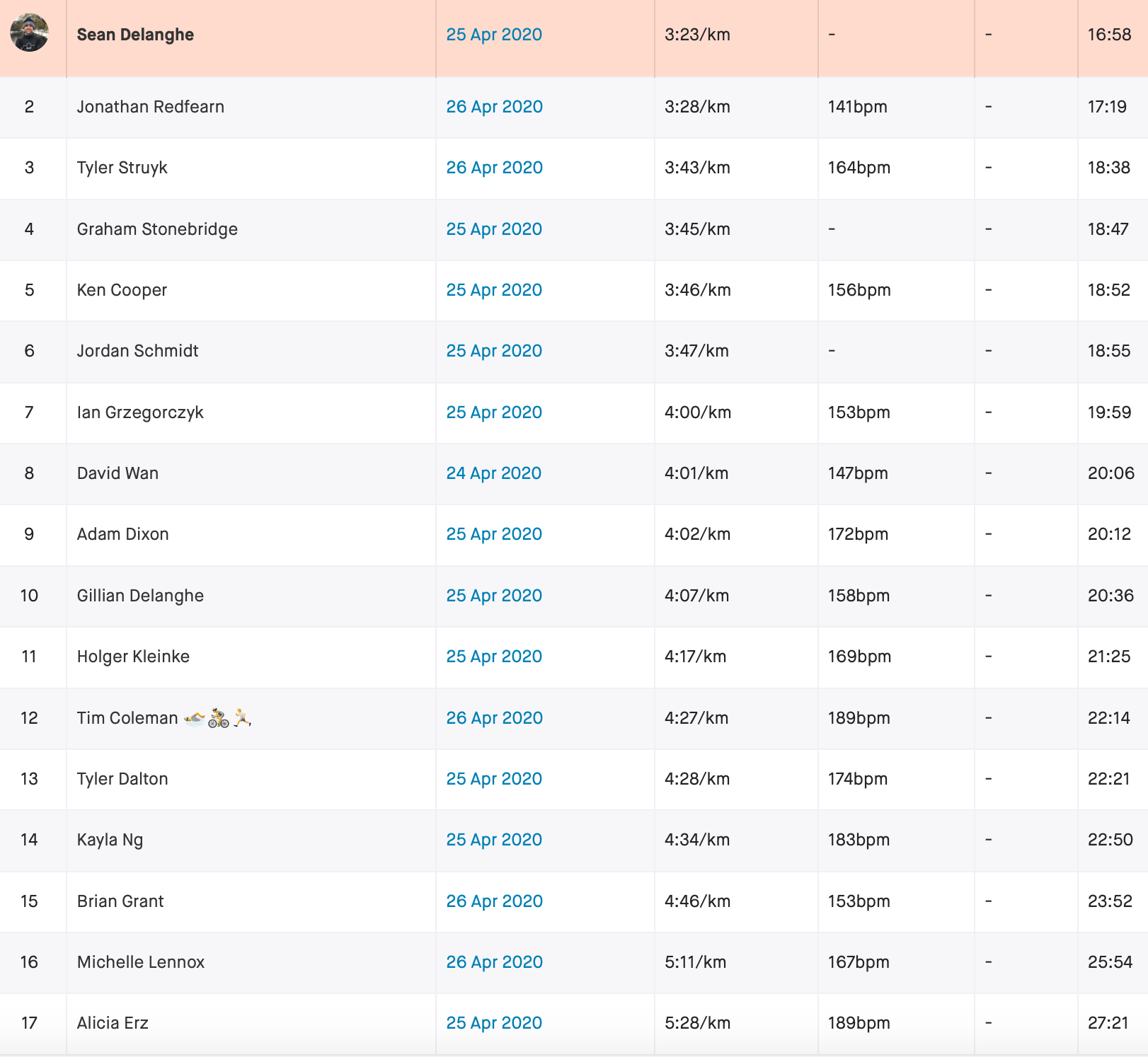Open Ken Cooper's 25 Apr 2020 activity
The width and height of the screenshot is (1148, 1057).
pyautogui.click(x=494, y=290)
